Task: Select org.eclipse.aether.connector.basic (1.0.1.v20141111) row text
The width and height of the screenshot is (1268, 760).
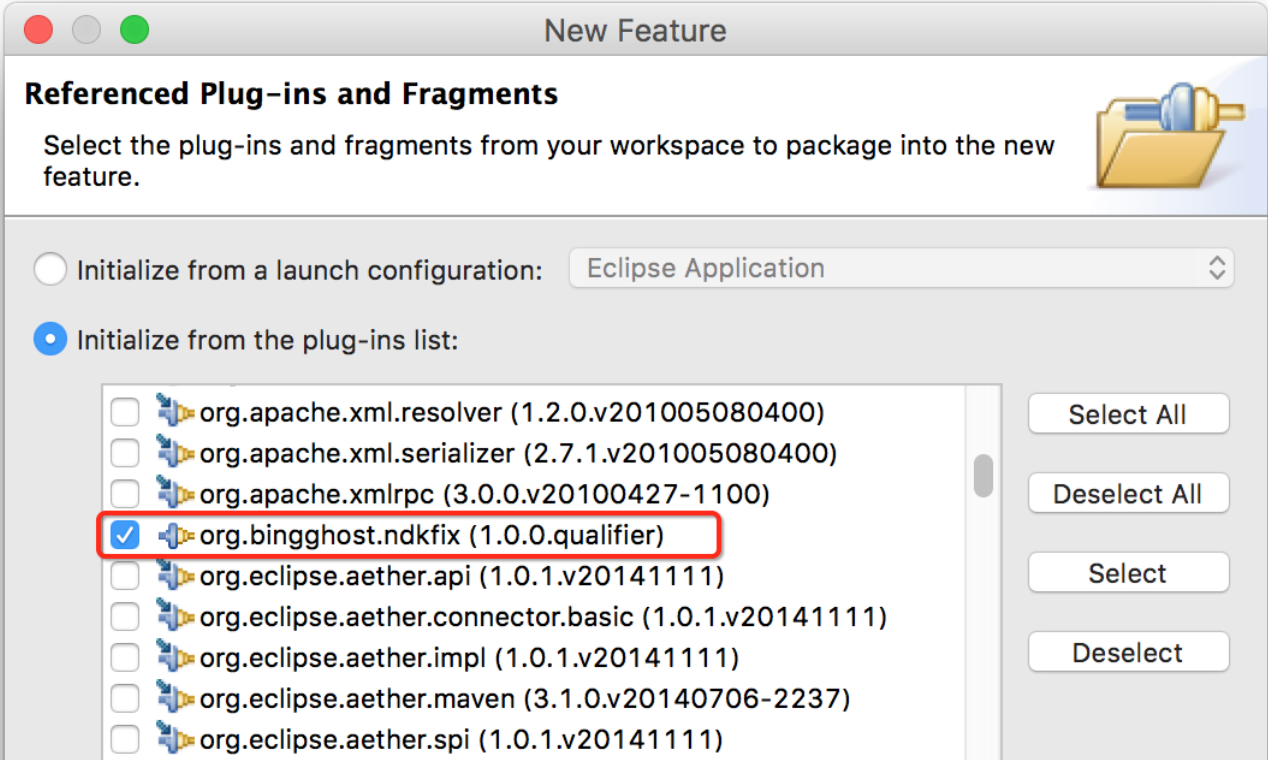Action: pos(543,617)
